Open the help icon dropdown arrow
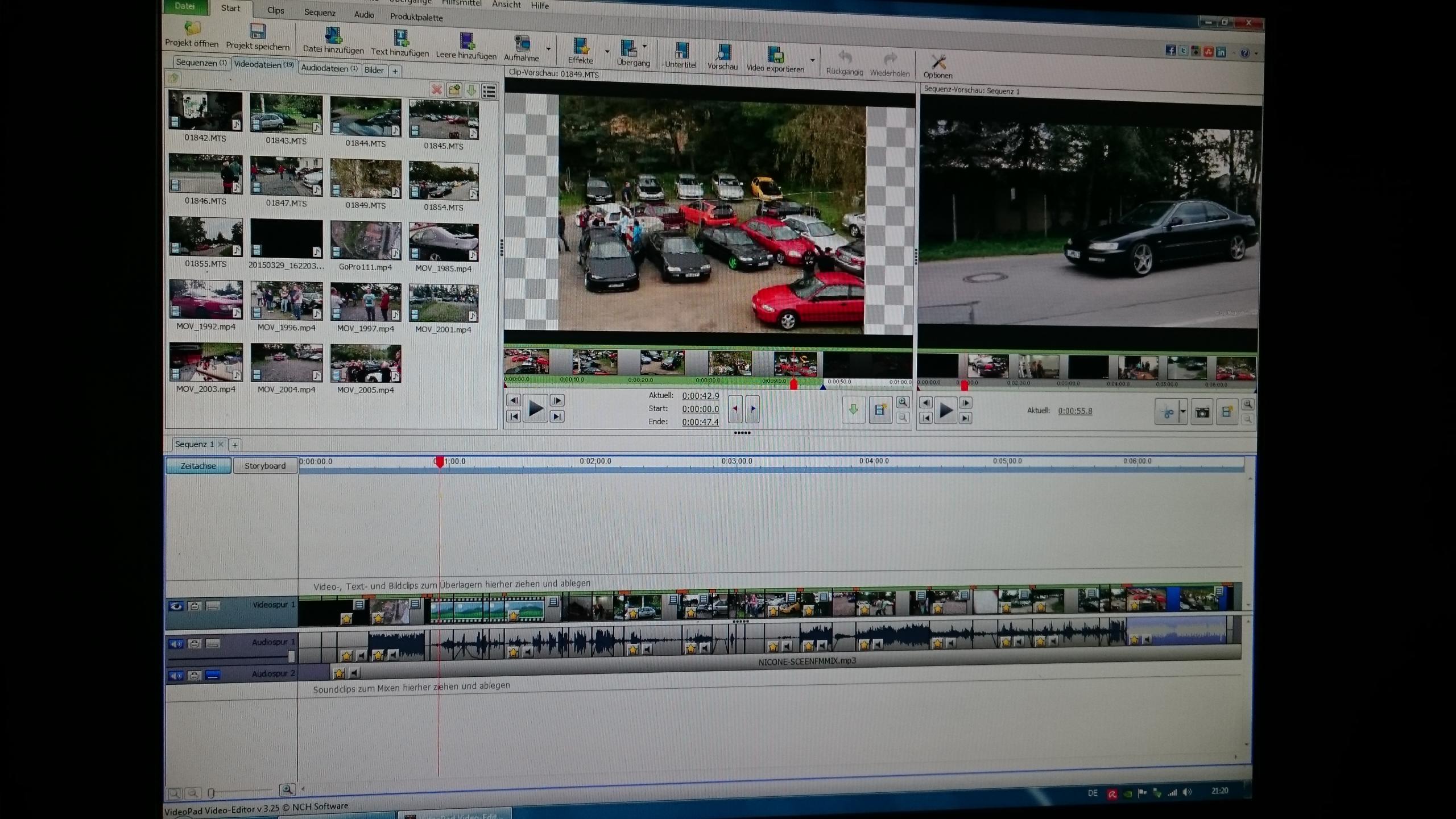Image resolution: width=1456 pixels, height=819 pixels. (1256, 53)
